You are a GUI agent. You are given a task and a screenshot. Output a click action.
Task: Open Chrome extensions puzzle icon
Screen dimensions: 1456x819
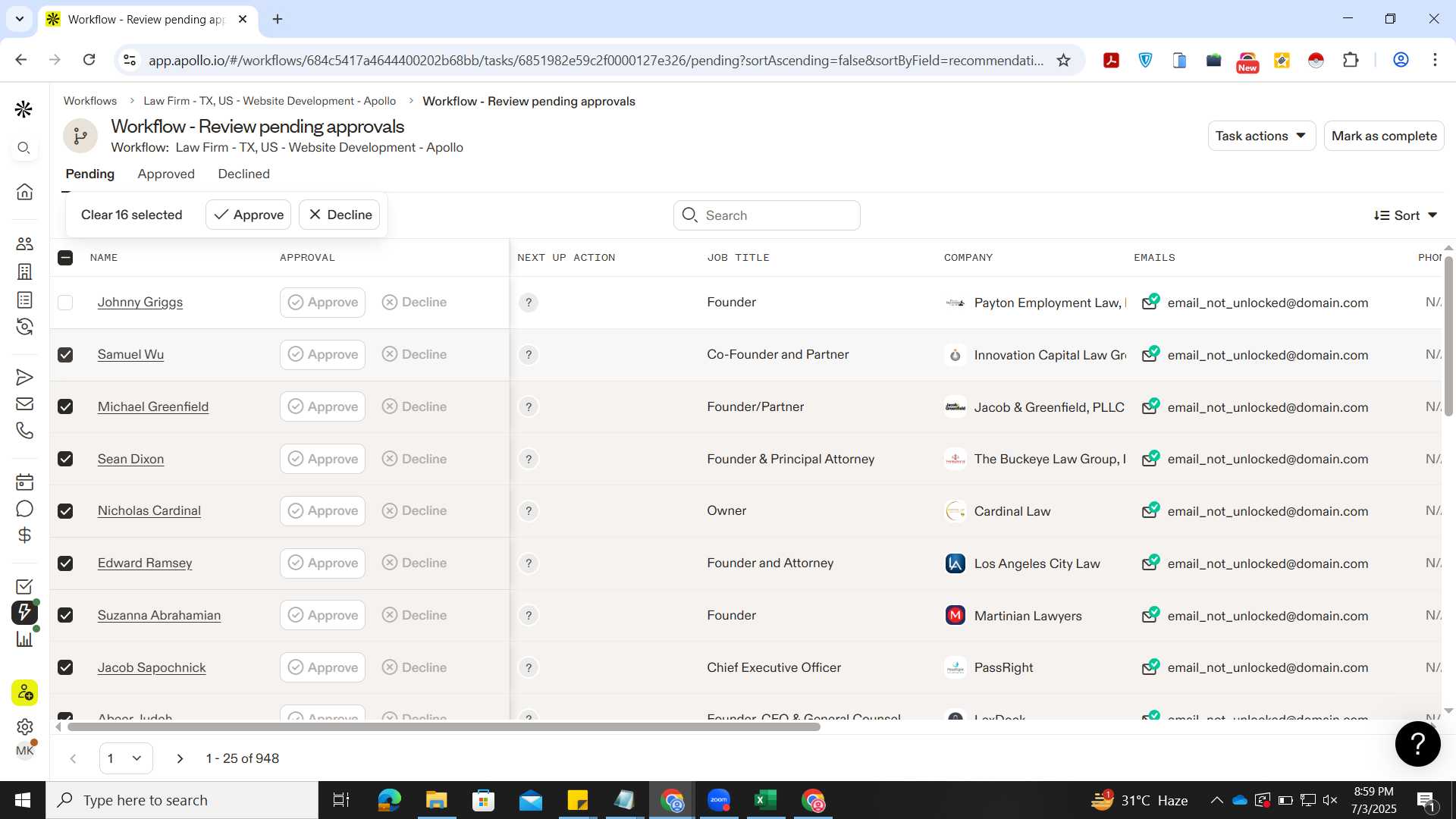(x=1351, y=60)
